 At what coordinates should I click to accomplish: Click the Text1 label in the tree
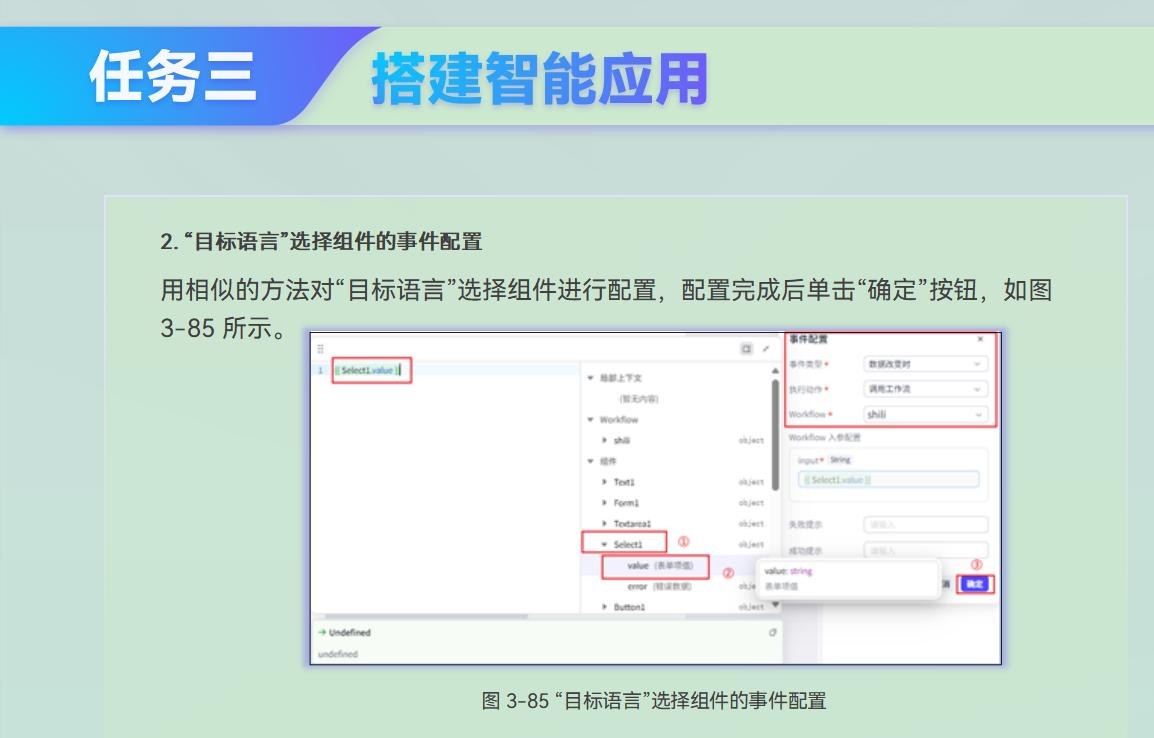pos(624,482)
